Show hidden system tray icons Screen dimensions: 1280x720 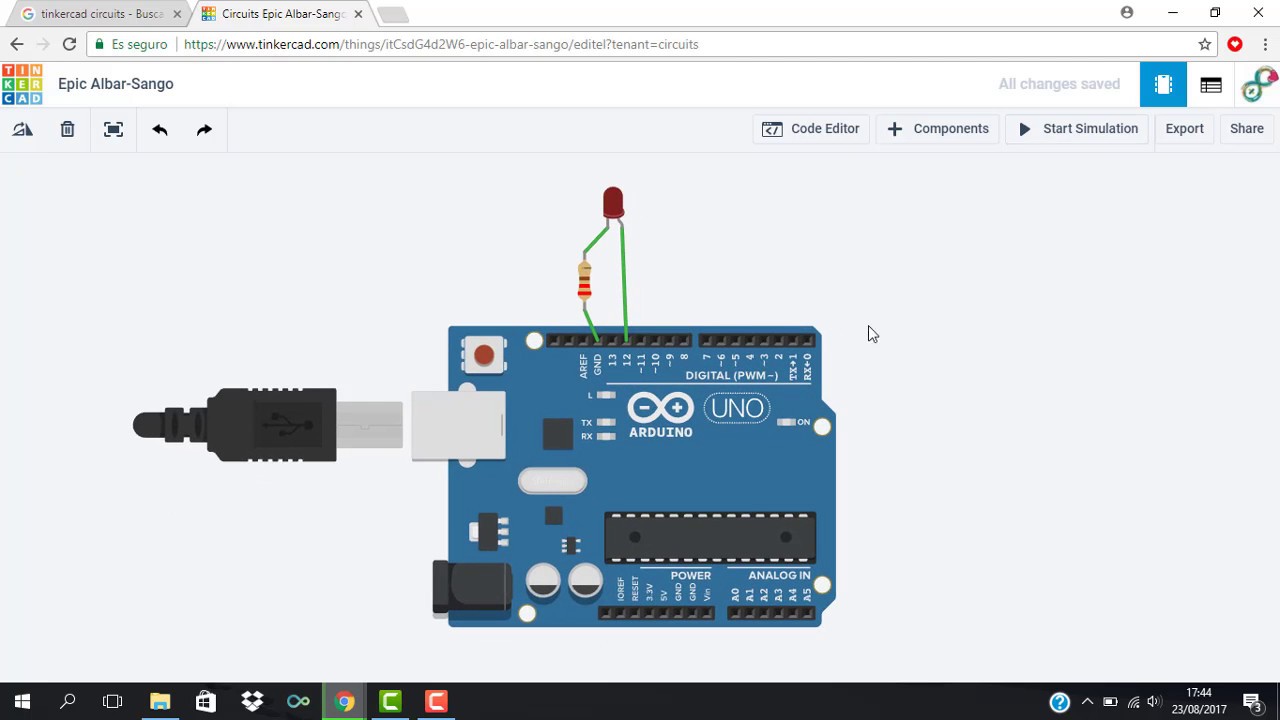[1088, 702]
